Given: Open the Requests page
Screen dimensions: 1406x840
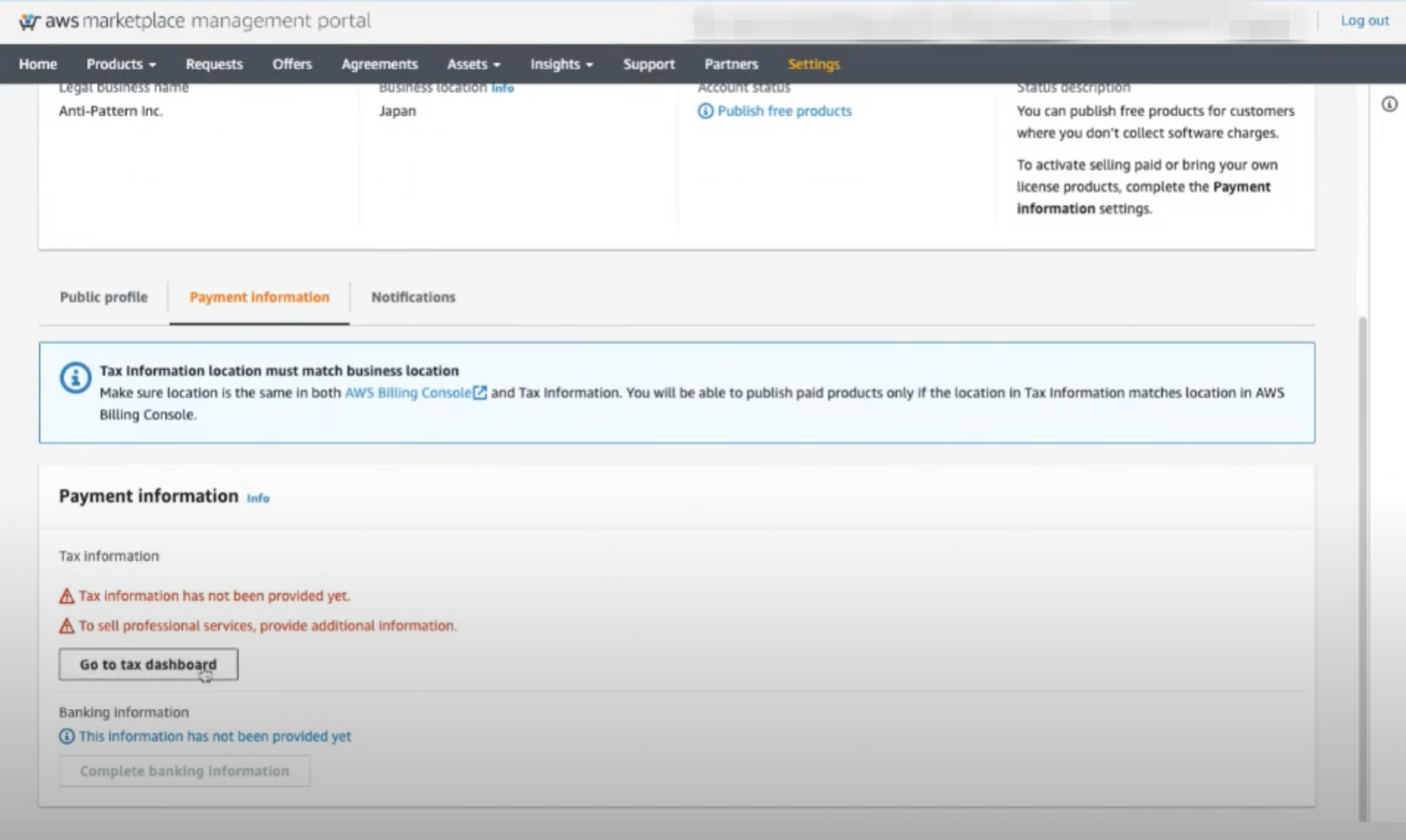Looking at the screenshot, I should click(214, 64).
